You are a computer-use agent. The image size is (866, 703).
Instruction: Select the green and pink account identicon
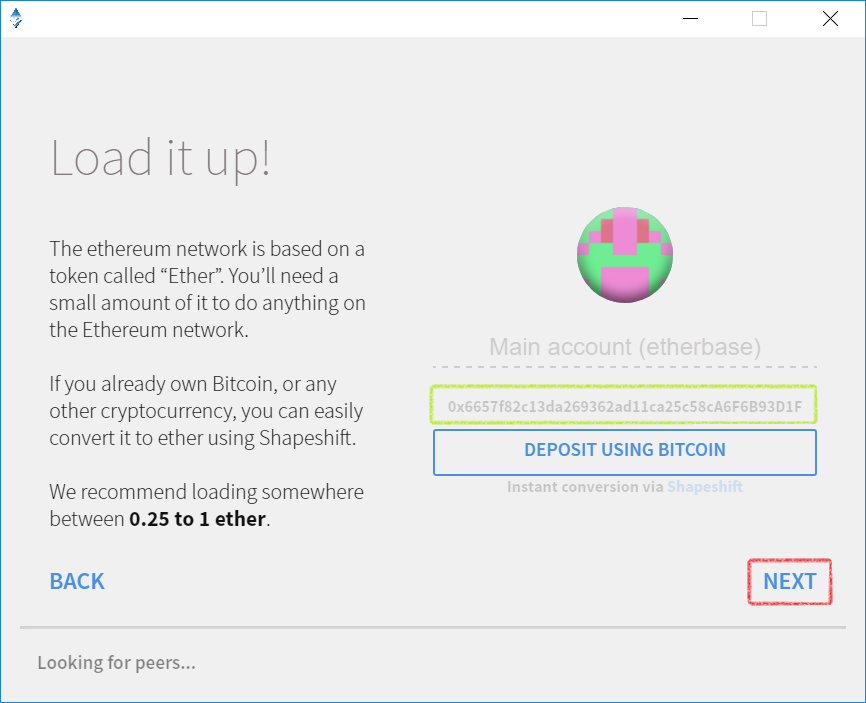625,255
